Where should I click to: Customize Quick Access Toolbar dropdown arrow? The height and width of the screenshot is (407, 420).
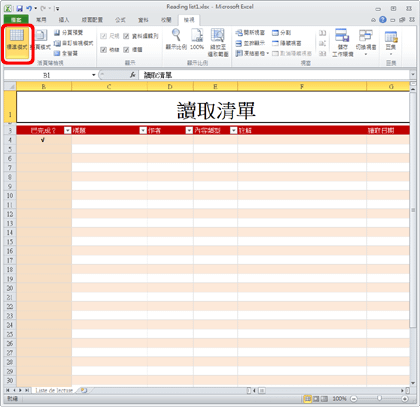coord(57,9)
